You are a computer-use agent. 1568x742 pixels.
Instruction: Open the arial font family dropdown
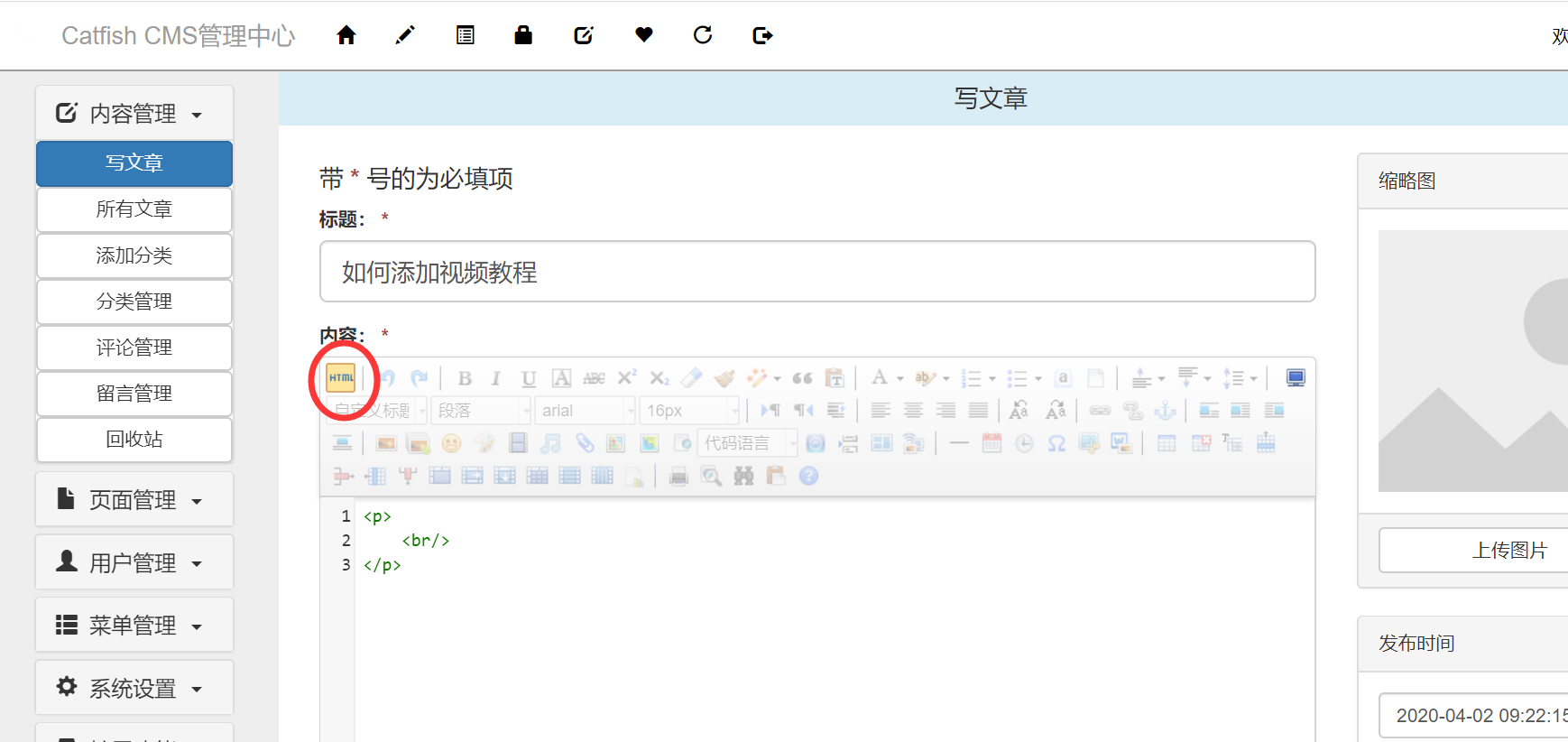(585, 411)
